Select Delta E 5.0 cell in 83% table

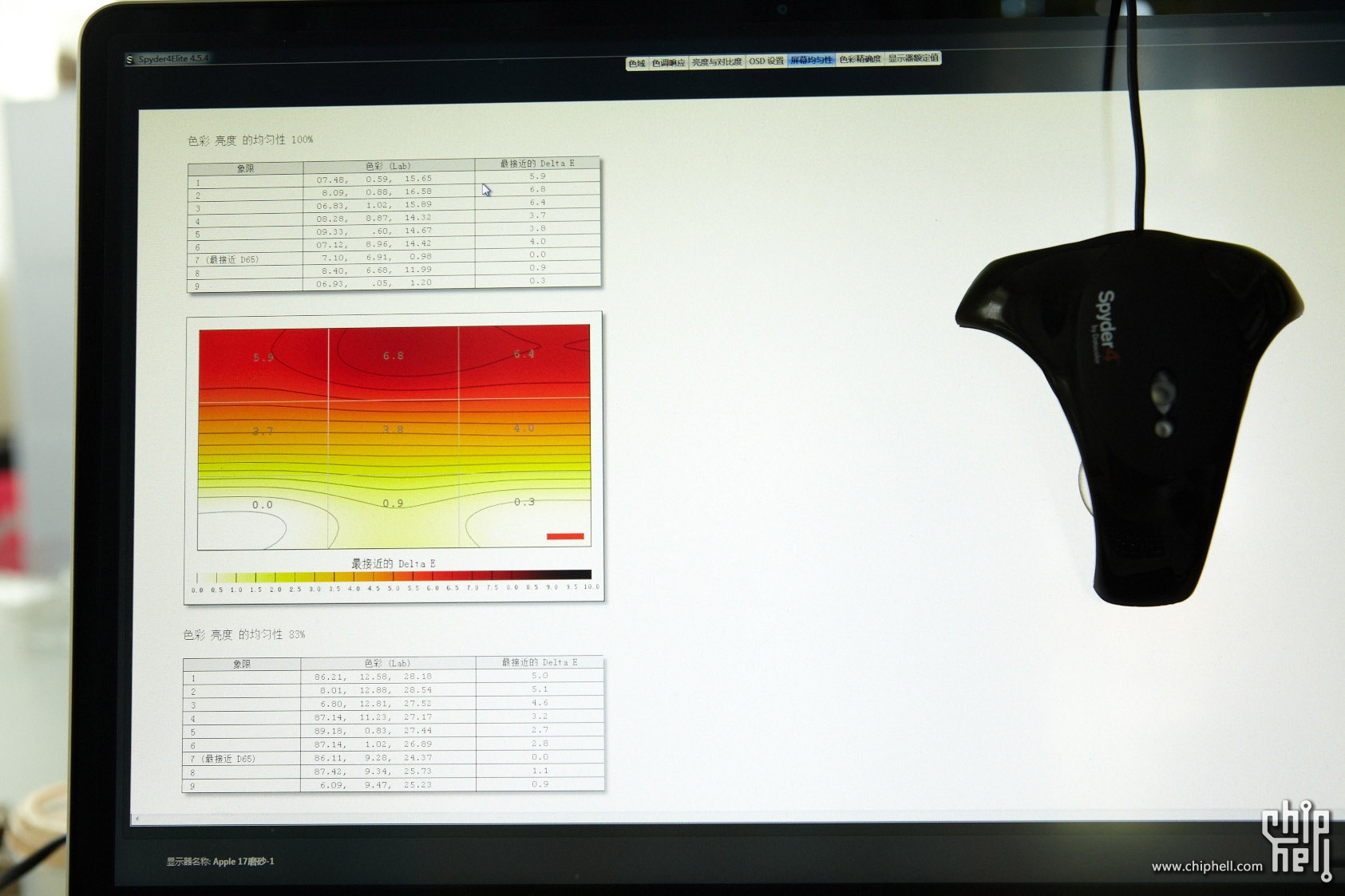pos(540,676)
